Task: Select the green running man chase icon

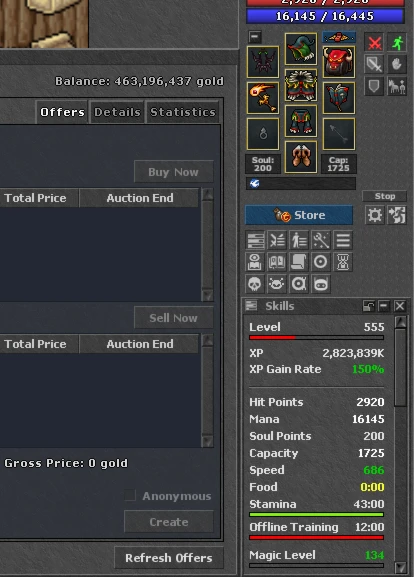Action: pyautogui.click(x=397, y=43)
